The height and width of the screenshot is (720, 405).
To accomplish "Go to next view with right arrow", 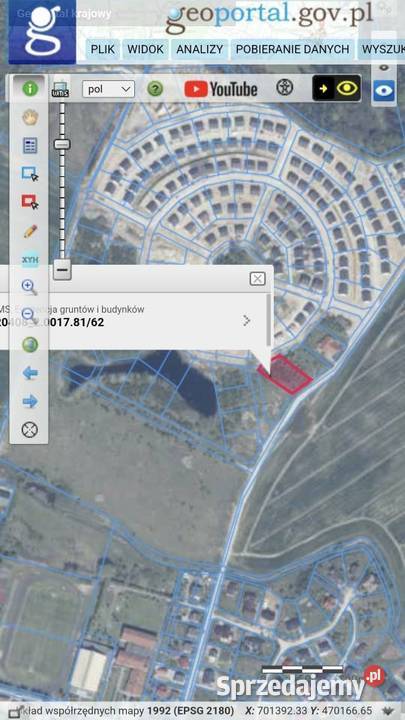I will click(30, 402).
